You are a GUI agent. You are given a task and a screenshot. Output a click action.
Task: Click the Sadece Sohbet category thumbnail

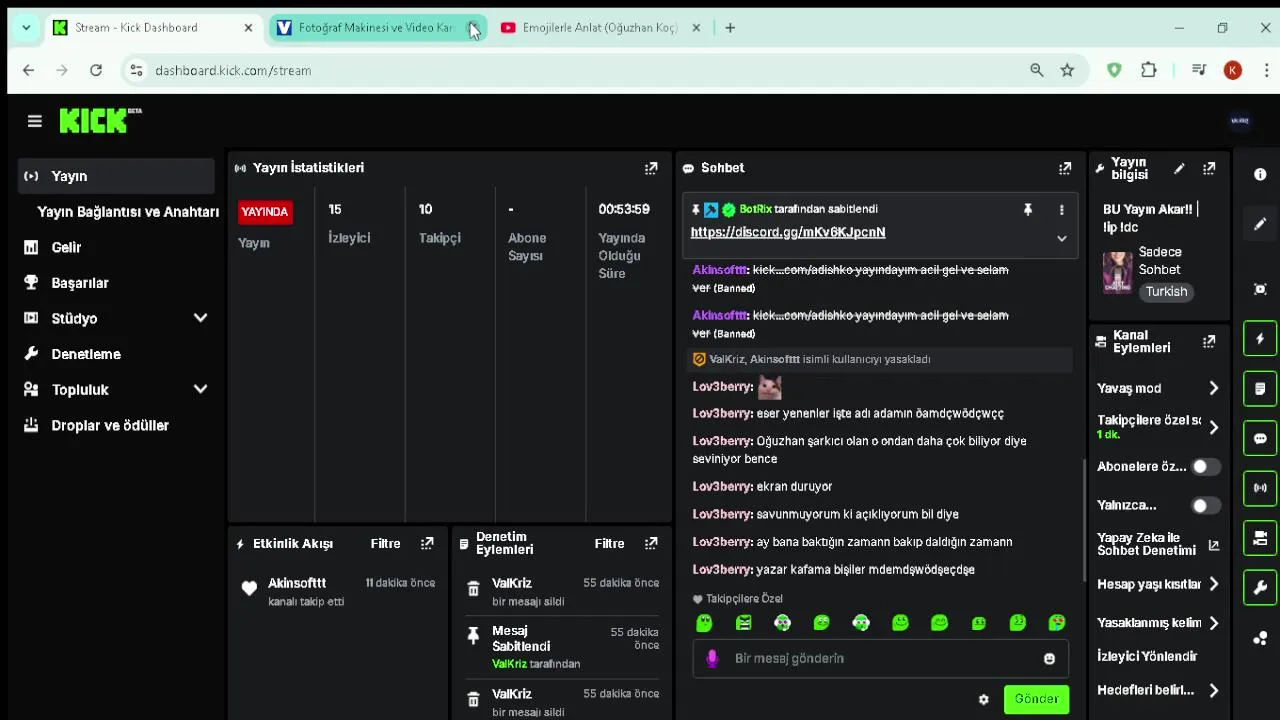coord(1117,272)
